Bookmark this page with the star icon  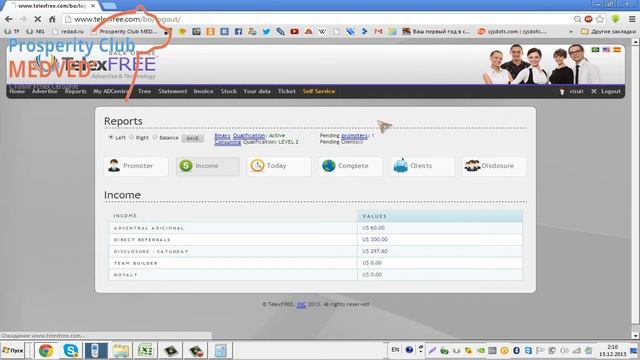tap(600, 19)
